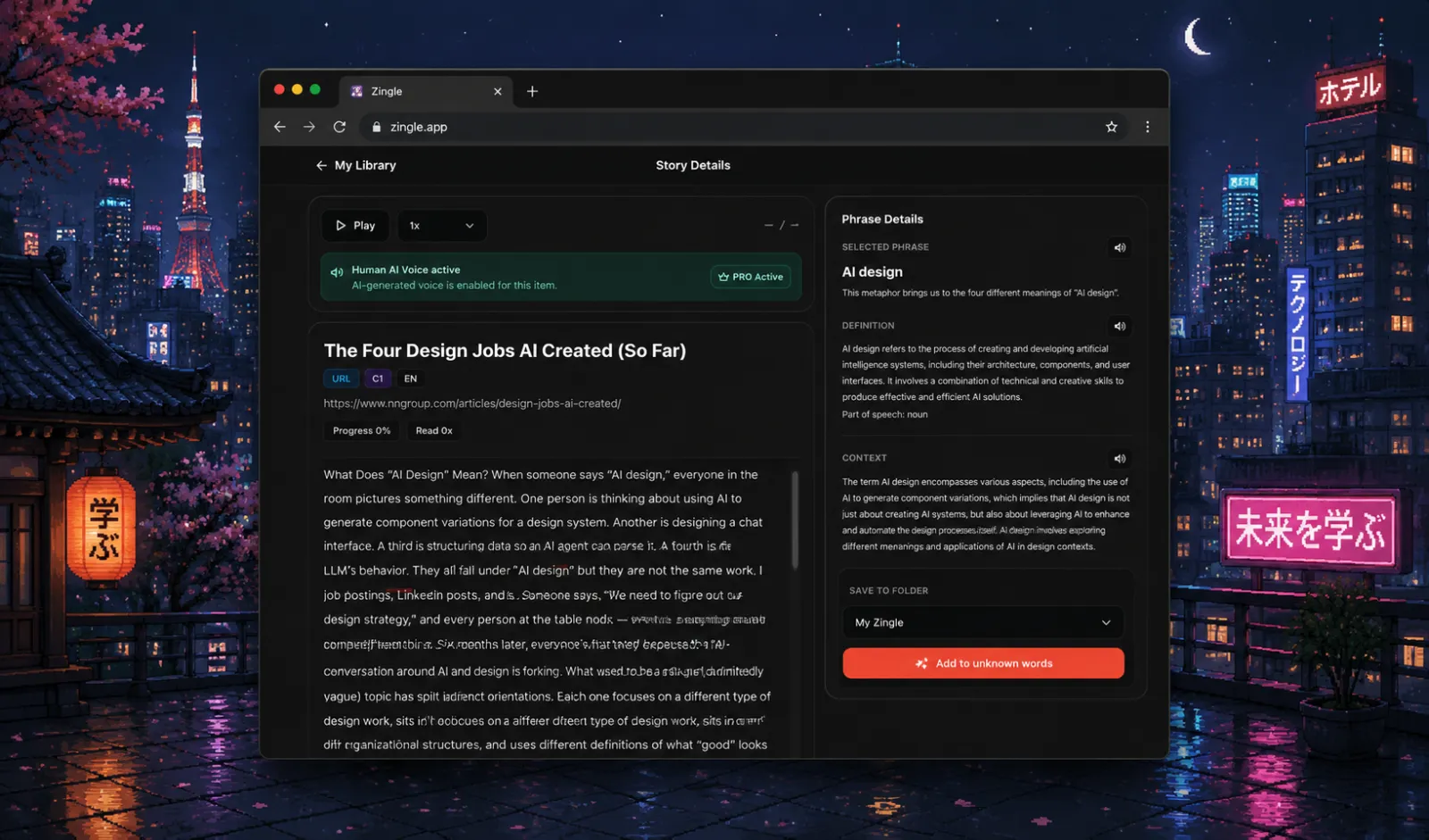Image resolution: width=1429 pixels, height=840 pixels.
Task: Go back to My Library
Action: pos(355,165)
